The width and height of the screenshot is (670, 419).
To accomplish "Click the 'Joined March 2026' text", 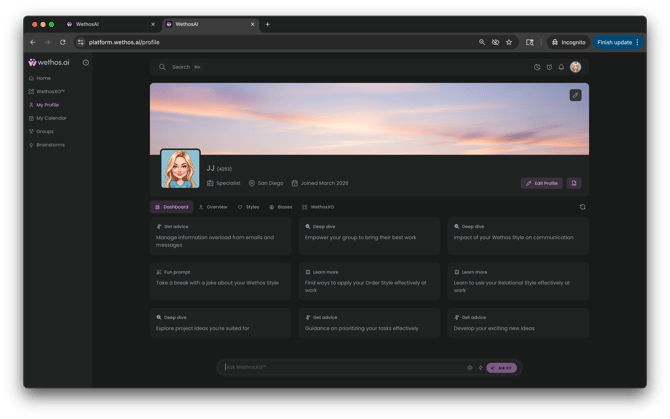I will [x=324, y=183].
